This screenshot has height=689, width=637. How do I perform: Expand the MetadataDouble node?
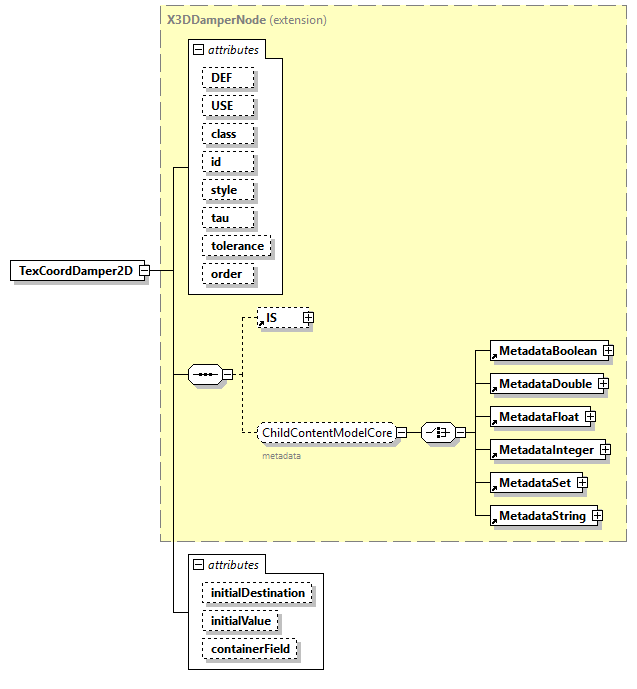tap(604, 384)
